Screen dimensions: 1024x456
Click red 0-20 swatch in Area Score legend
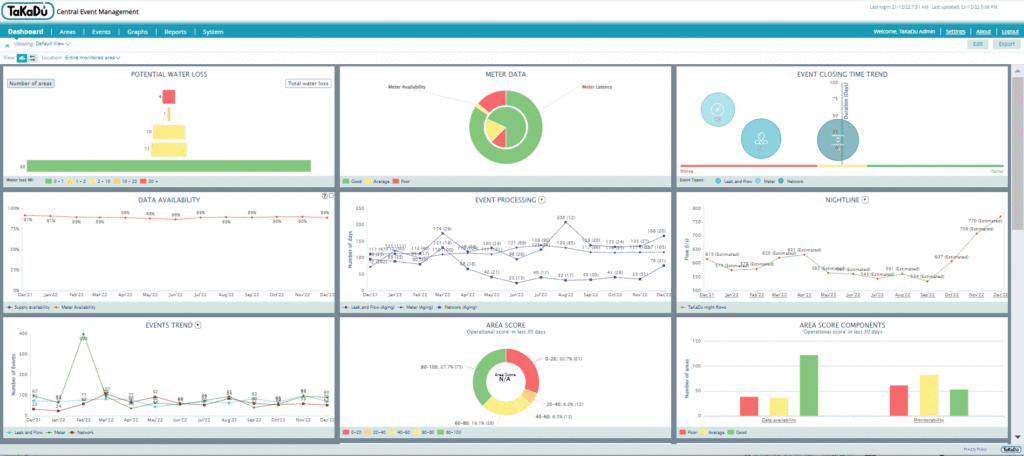coord(345,432)
